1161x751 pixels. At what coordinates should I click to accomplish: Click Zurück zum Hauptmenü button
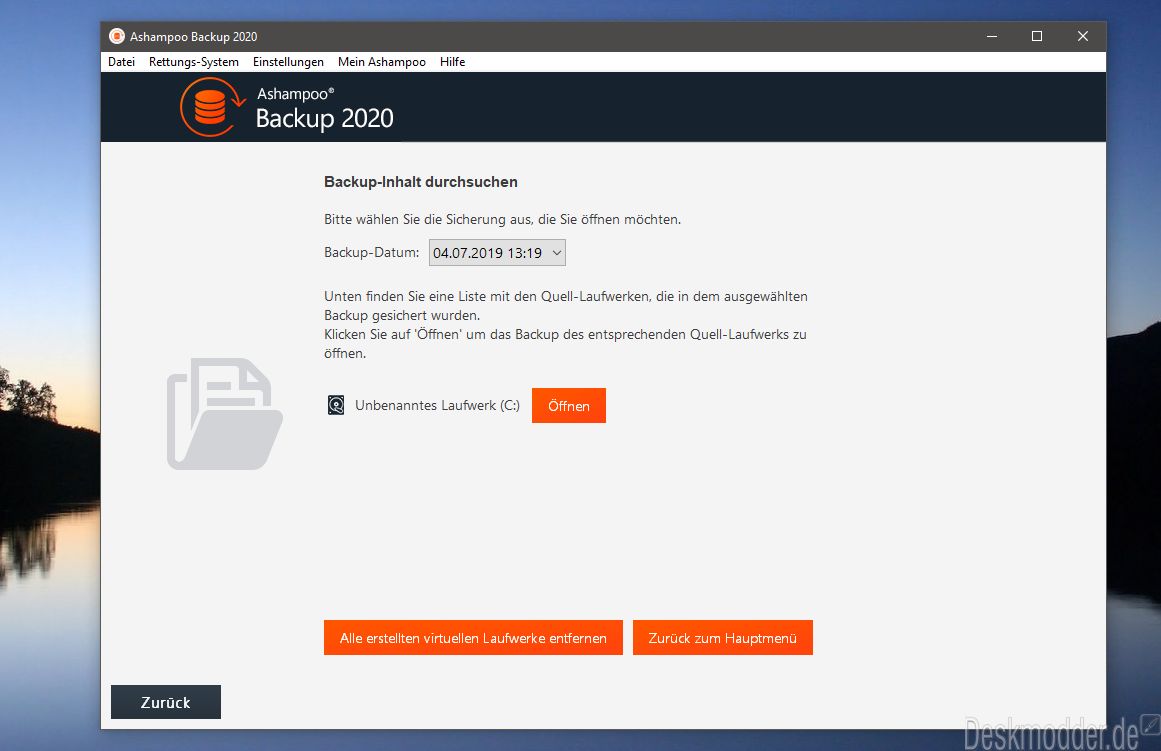click(x=723, y=638)
